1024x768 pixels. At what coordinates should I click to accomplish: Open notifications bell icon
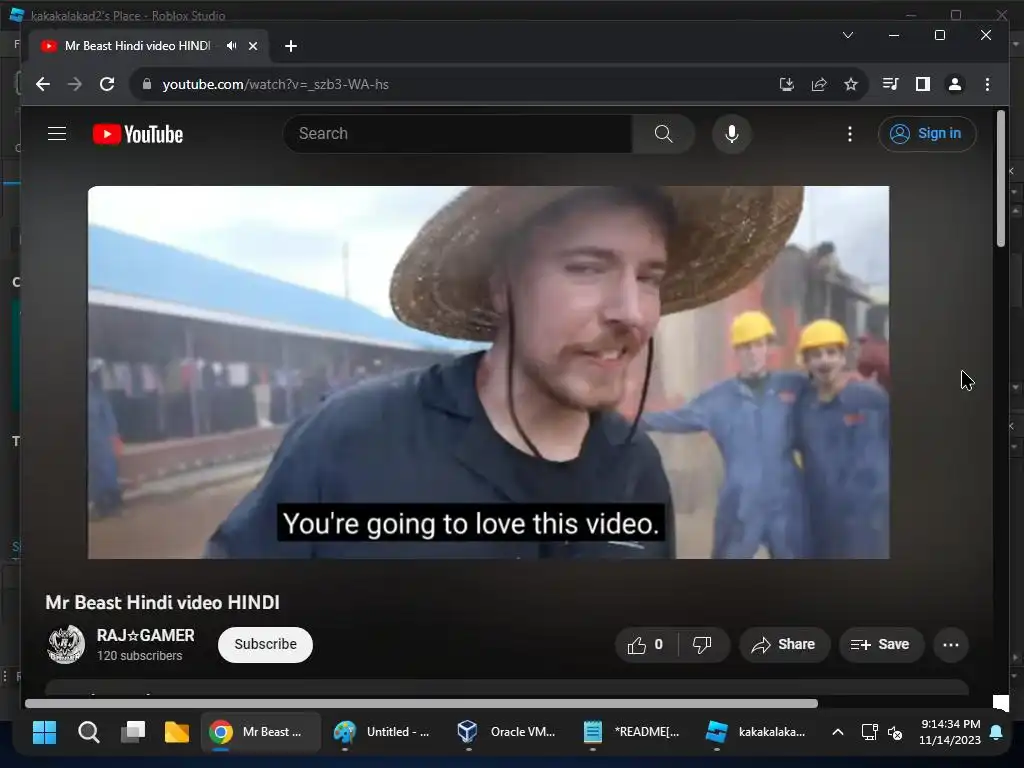coord(997,732)
